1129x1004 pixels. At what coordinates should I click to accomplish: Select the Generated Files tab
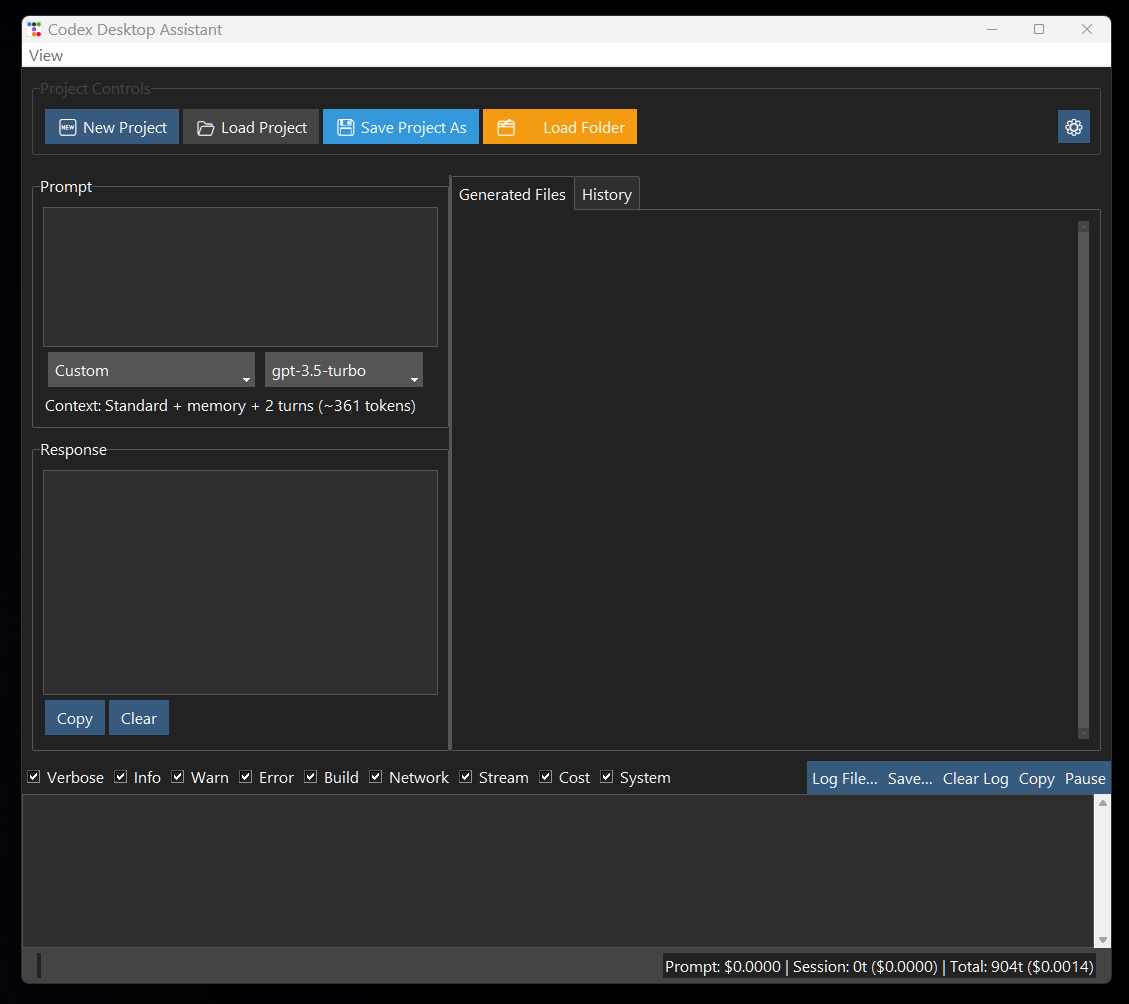(512, 194)
